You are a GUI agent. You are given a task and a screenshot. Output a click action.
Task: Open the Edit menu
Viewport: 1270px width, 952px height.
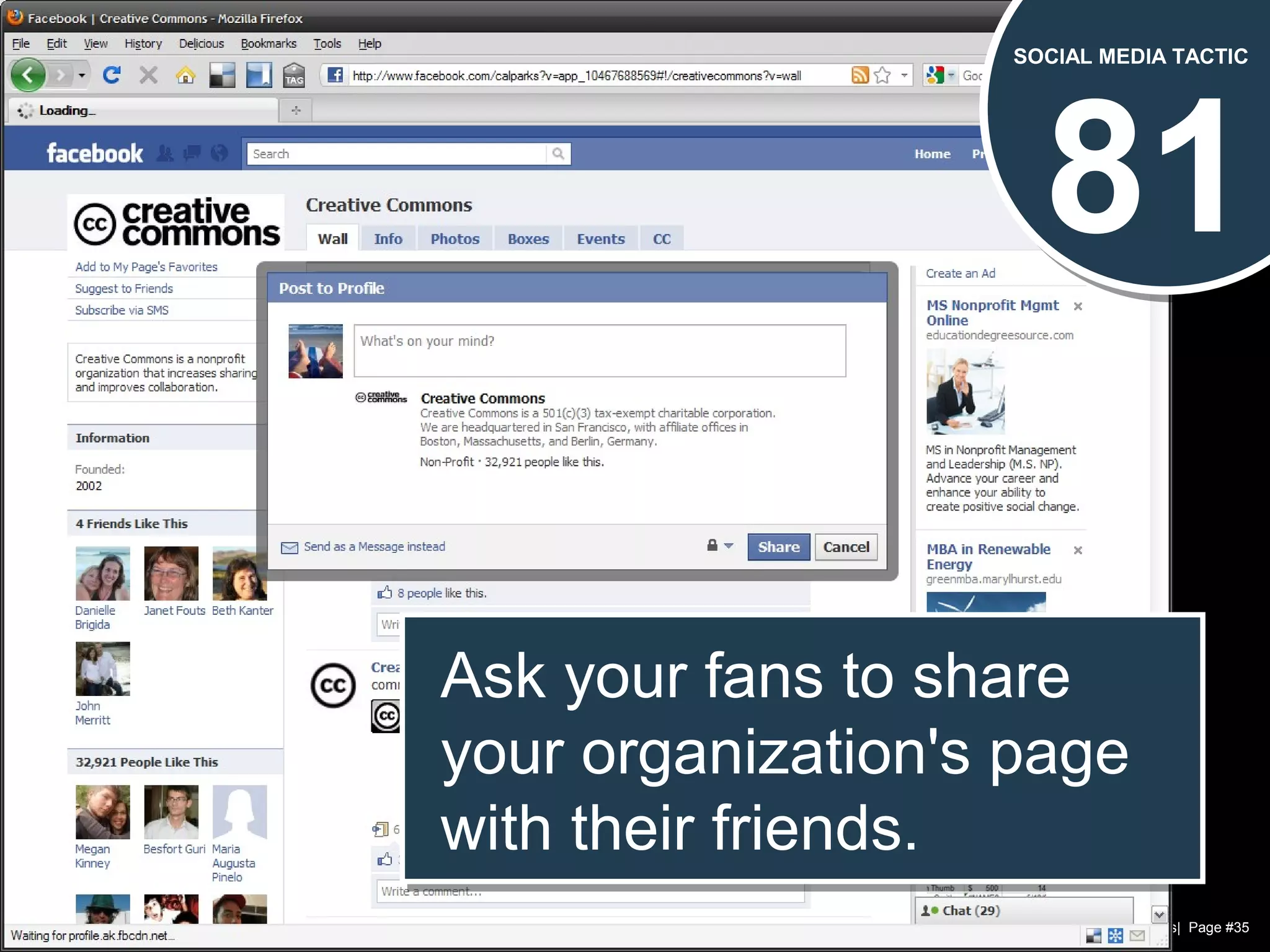coord(56,43)
